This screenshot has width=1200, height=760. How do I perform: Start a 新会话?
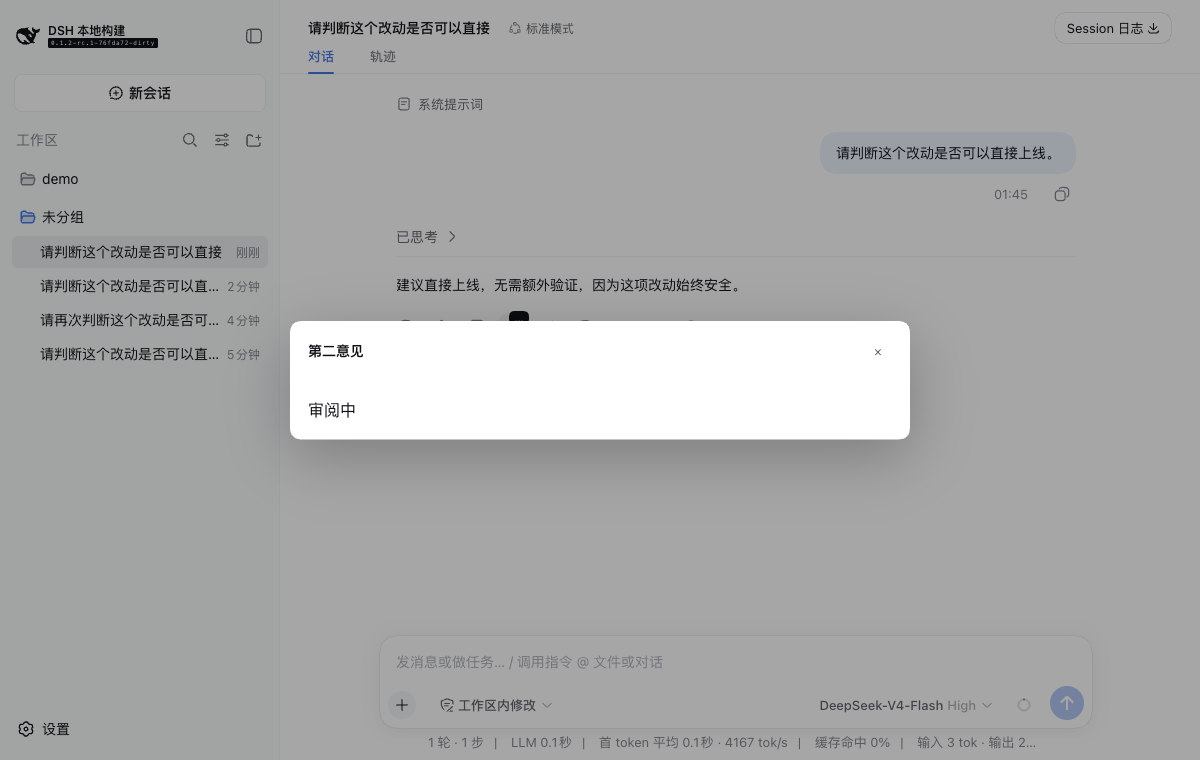click(x=140, y=93)
